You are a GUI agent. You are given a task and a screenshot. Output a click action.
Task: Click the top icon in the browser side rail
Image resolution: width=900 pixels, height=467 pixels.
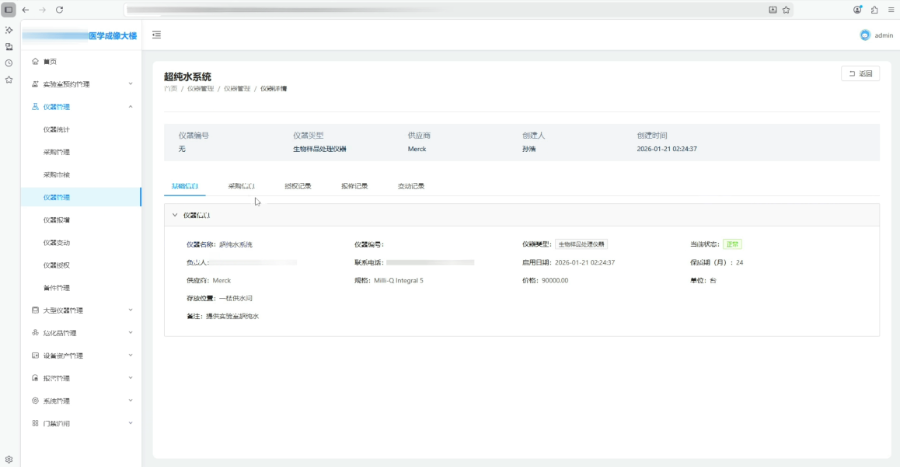tap(9, 30)
